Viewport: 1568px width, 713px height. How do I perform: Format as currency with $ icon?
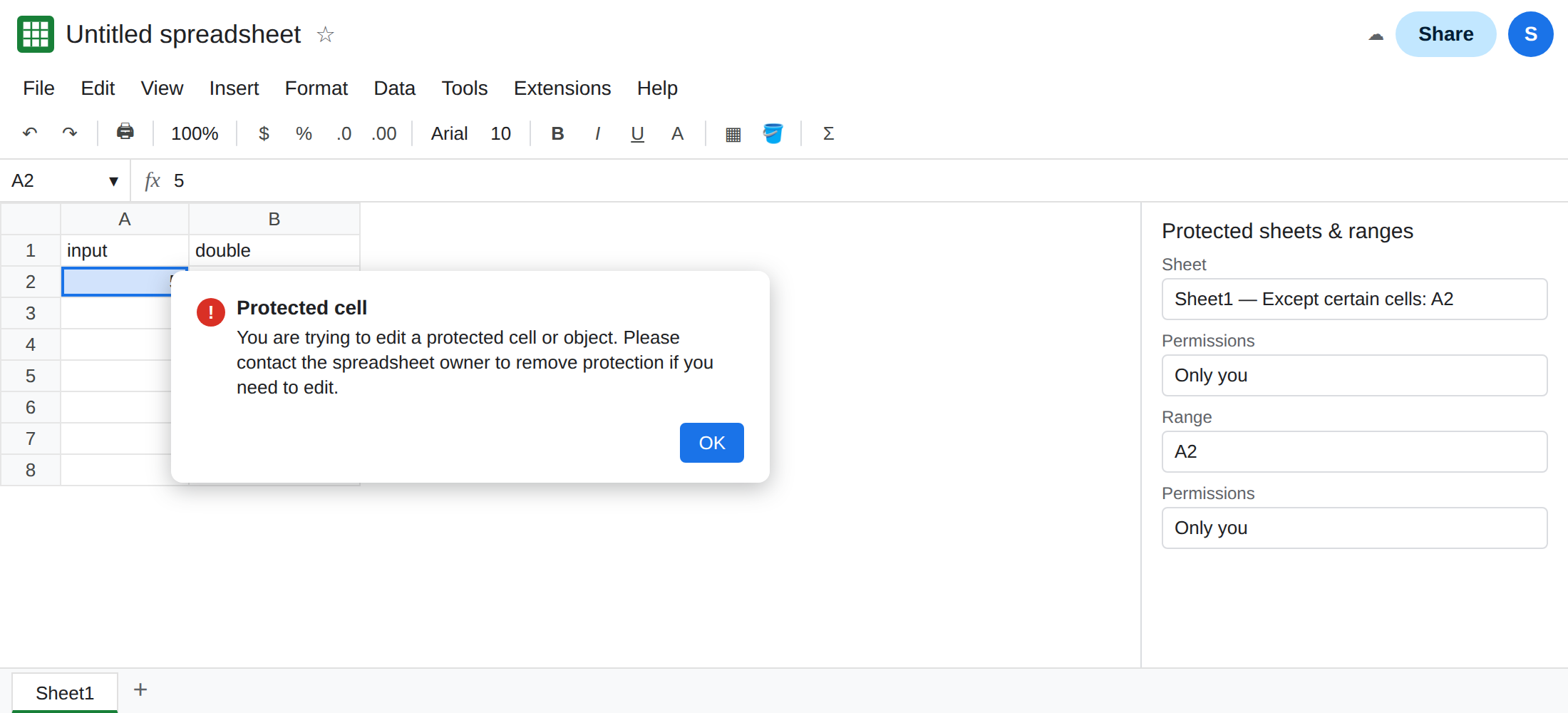coord(264,133)
